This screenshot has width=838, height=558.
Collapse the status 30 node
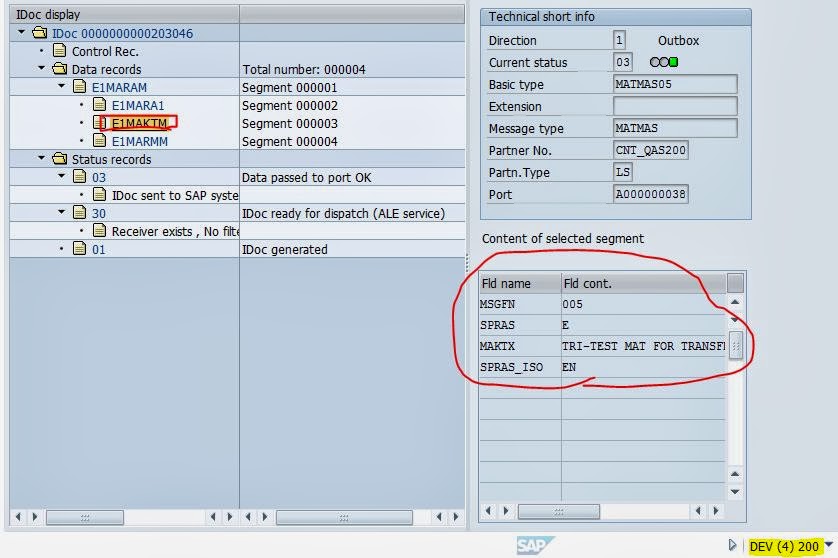[x=61, y=212]
